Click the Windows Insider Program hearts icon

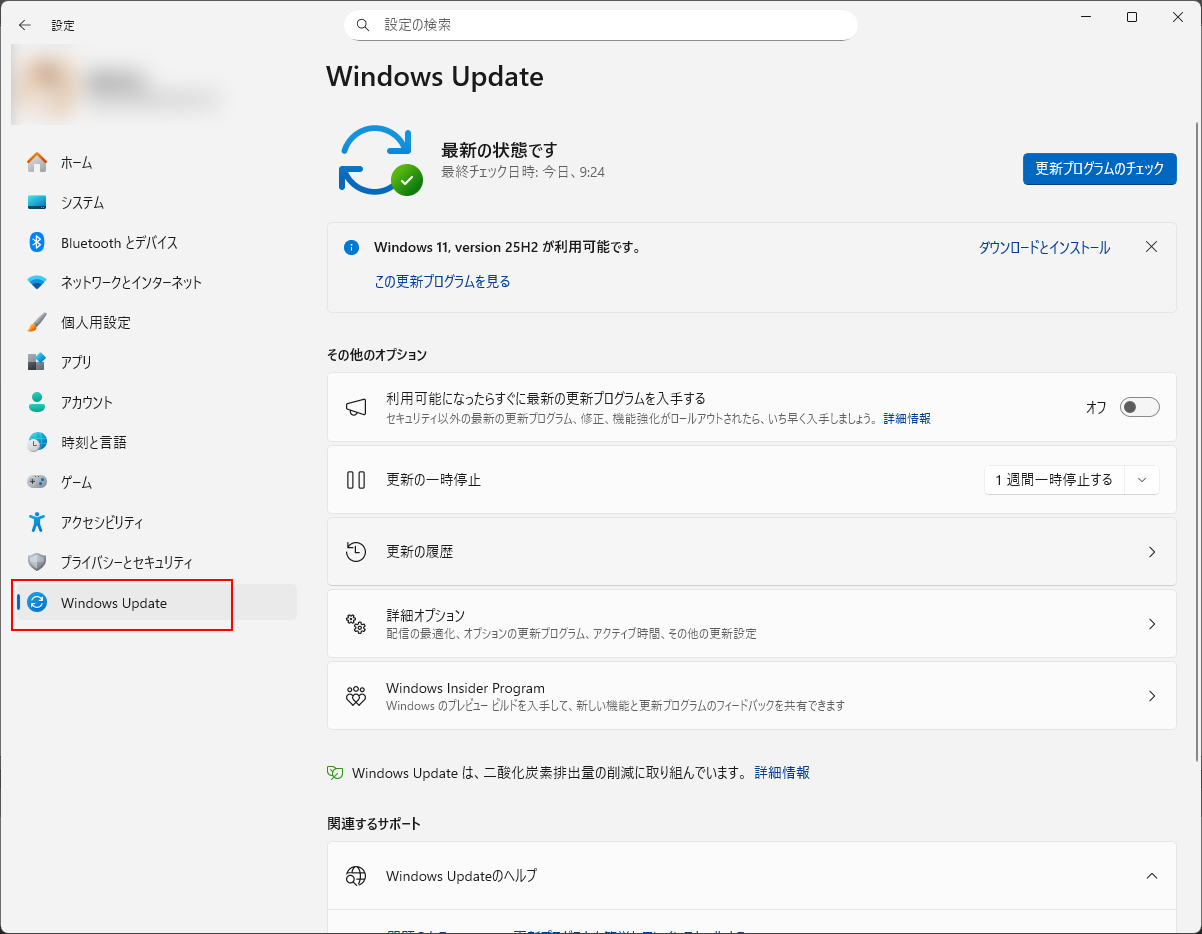tap(356, 696)
